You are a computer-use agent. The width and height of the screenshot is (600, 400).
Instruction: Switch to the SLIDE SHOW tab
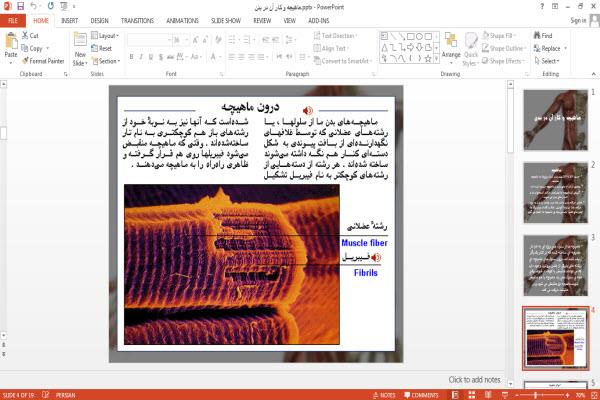coord(226,21)
